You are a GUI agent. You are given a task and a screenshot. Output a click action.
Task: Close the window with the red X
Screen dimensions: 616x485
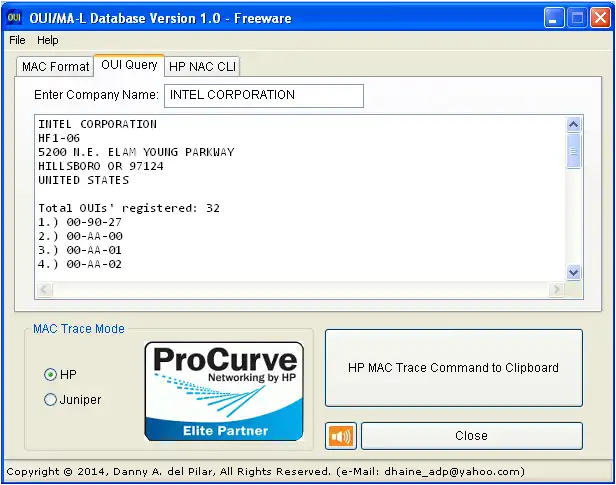pos(600,18)
